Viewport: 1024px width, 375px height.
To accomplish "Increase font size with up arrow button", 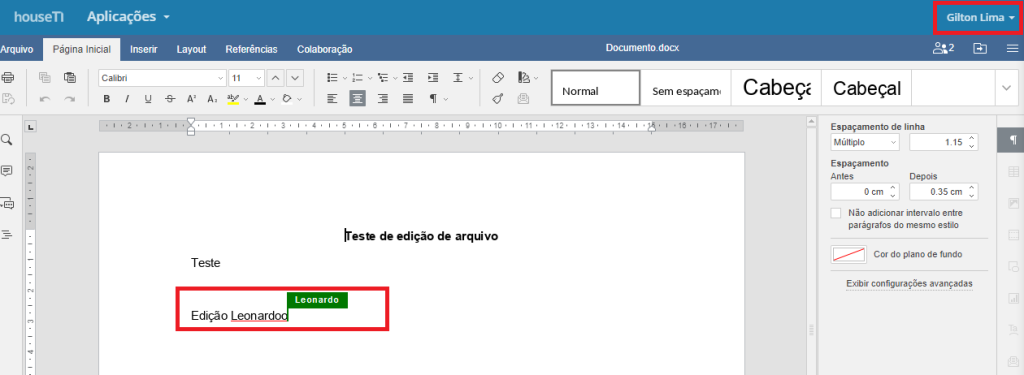I will 276,78.
